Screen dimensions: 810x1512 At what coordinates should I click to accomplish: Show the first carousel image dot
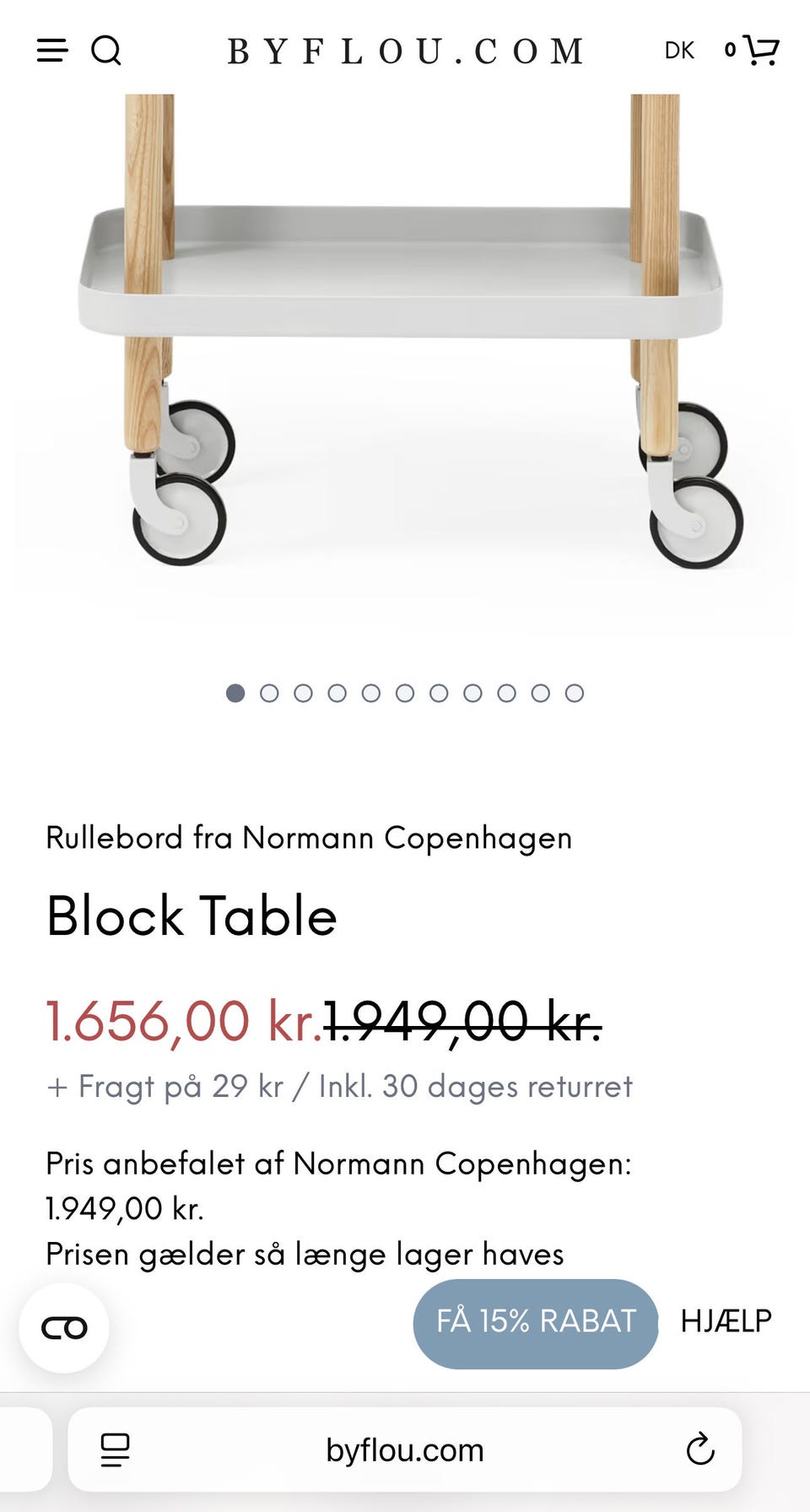[235, 694]
